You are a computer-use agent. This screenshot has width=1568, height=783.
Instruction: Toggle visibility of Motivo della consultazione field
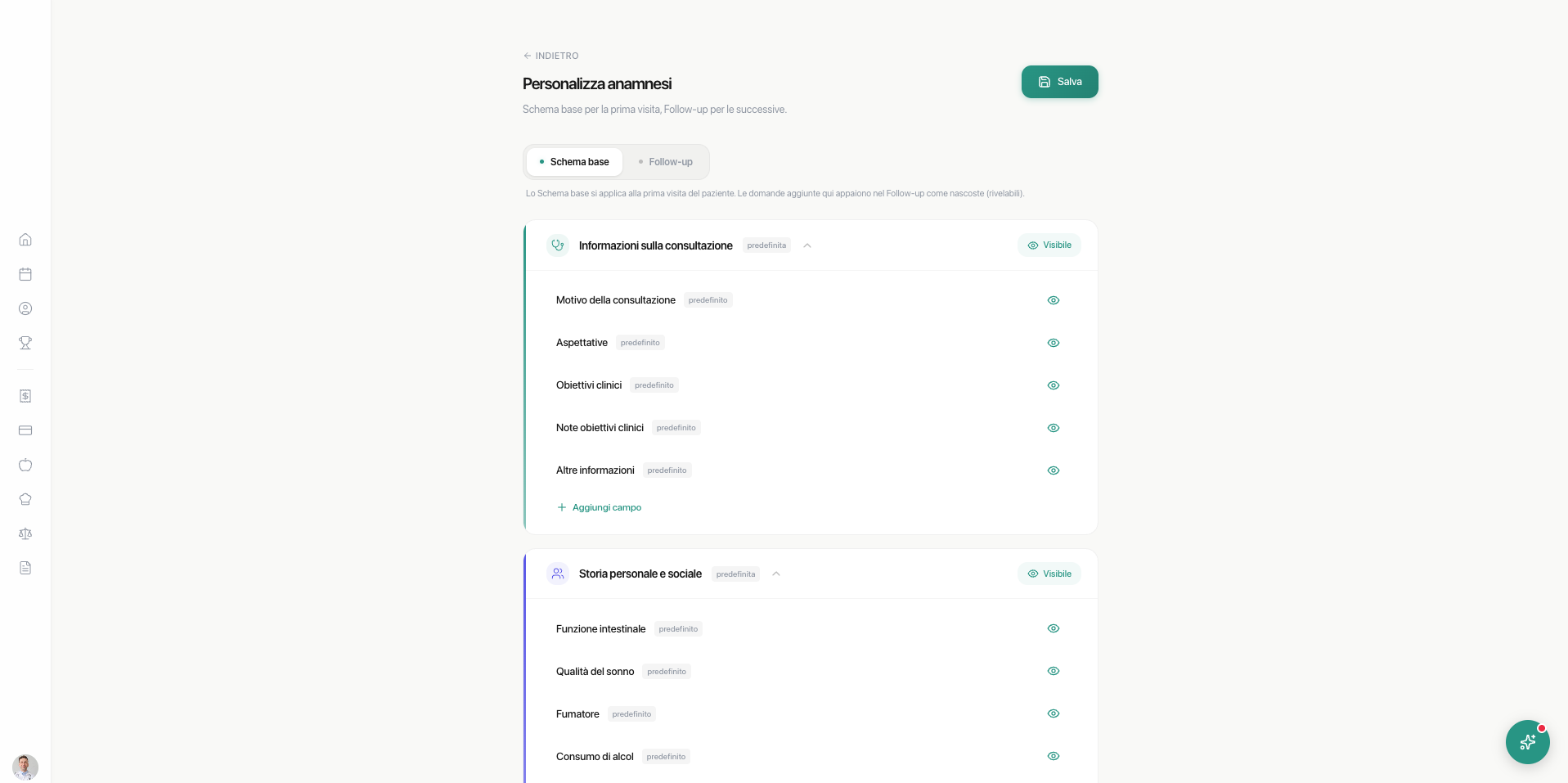coord(1054,300)
